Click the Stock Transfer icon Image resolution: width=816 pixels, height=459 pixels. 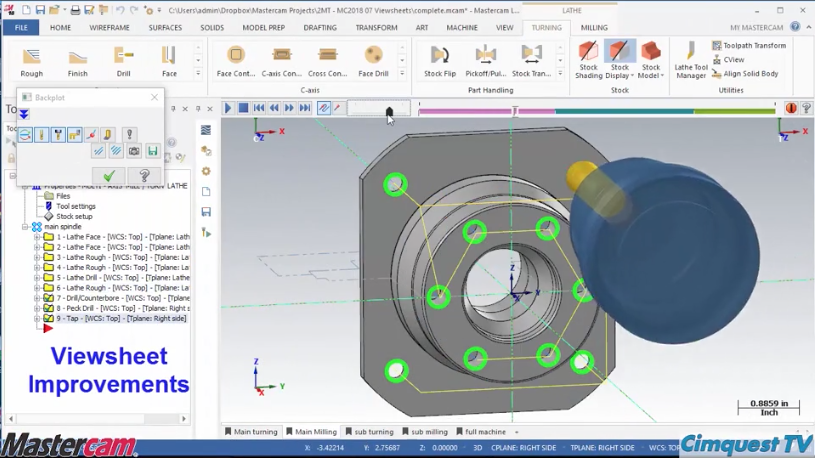531,61
